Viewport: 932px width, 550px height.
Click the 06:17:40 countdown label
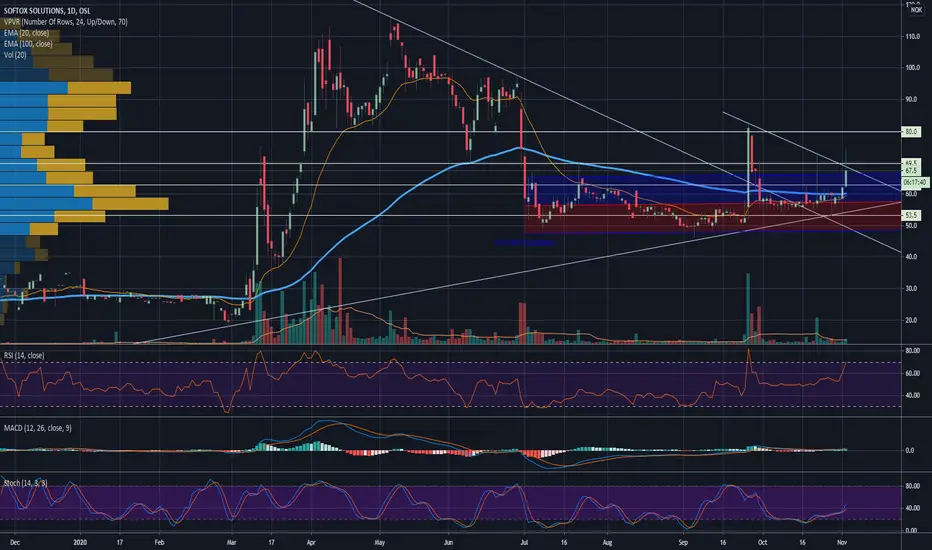coord(915,183)
